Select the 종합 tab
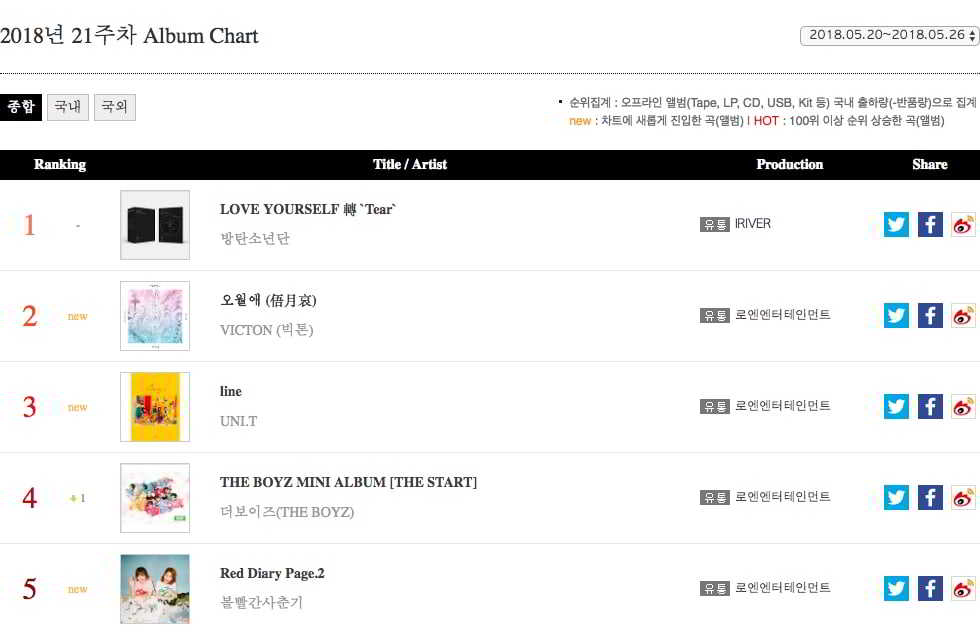 pyautogui.click(x=21, y=107)
